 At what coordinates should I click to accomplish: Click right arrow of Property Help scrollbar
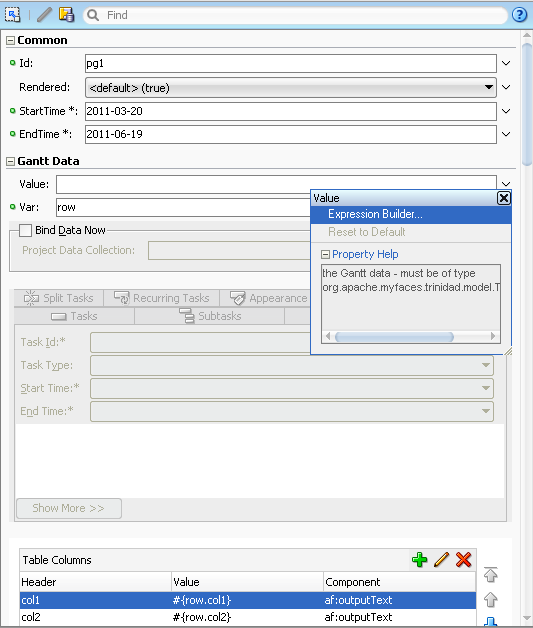click(493, 336)
